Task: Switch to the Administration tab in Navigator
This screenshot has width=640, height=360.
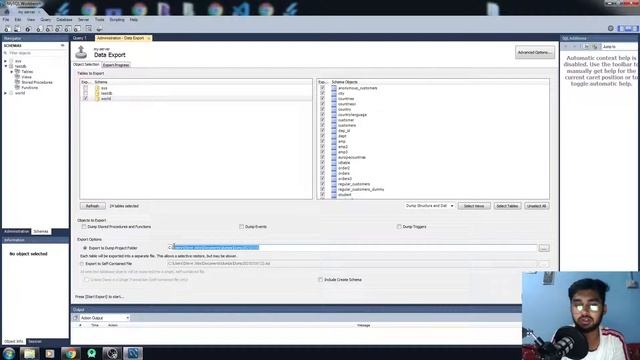Action: coord(16,231)
